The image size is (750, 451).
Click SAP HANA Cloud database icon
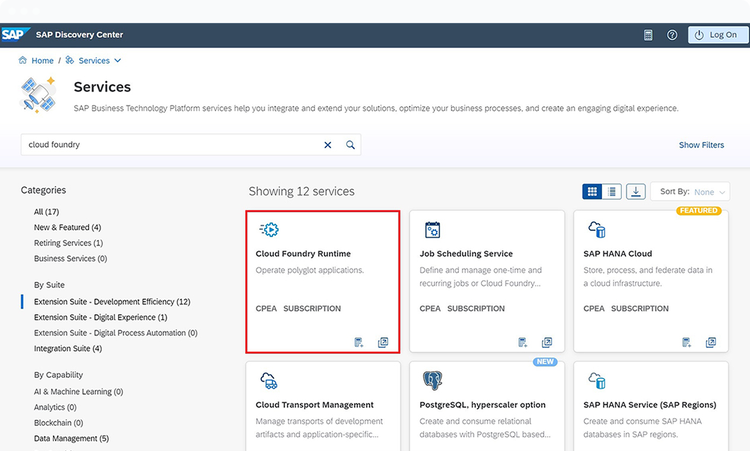click(x=597, y=230)
